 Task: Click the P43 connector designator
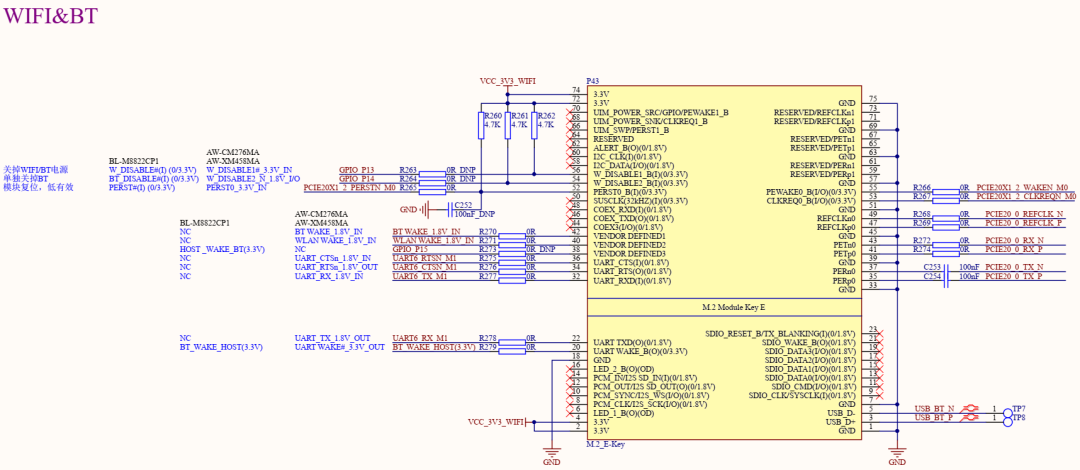pos(592,81)
